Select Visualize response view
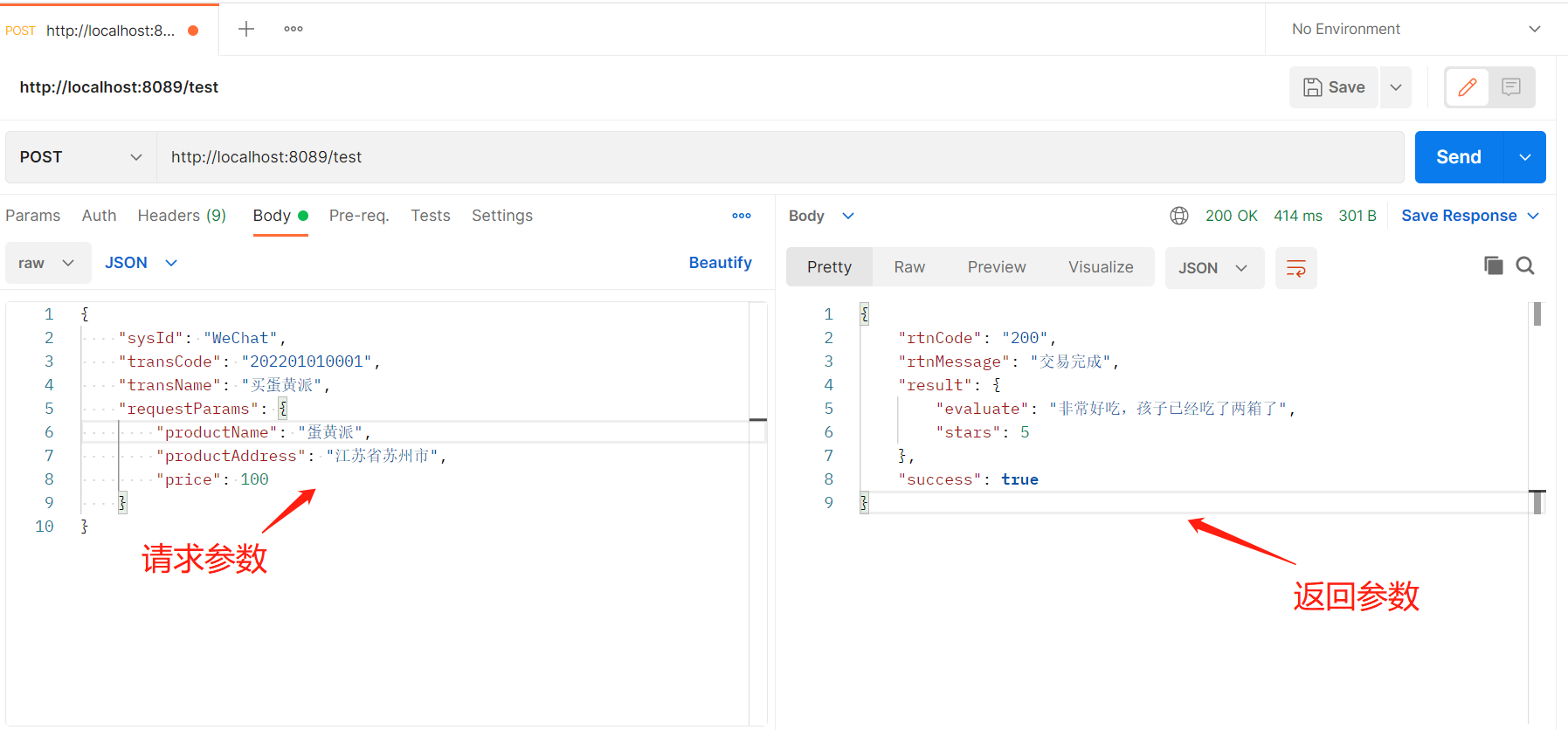 (x=1101, y=267)
